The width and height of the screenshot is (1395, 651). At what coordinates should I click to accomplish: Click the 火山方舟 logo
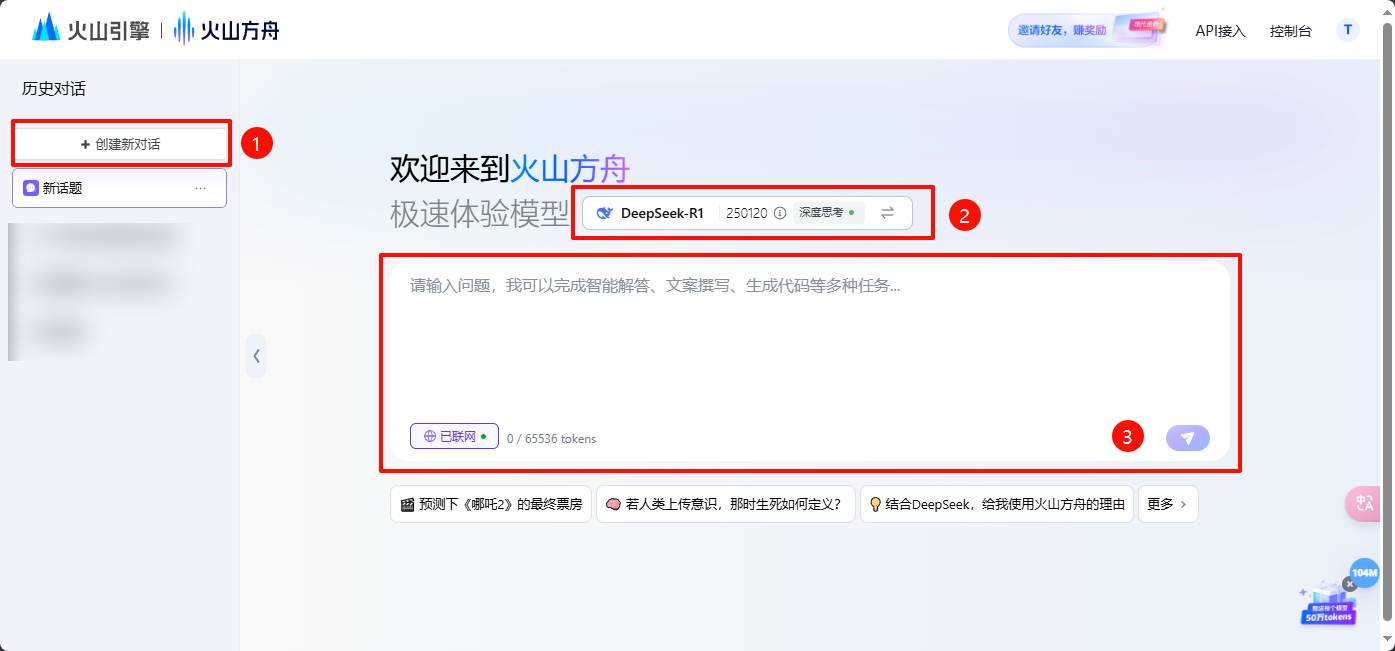pos(226,29)
